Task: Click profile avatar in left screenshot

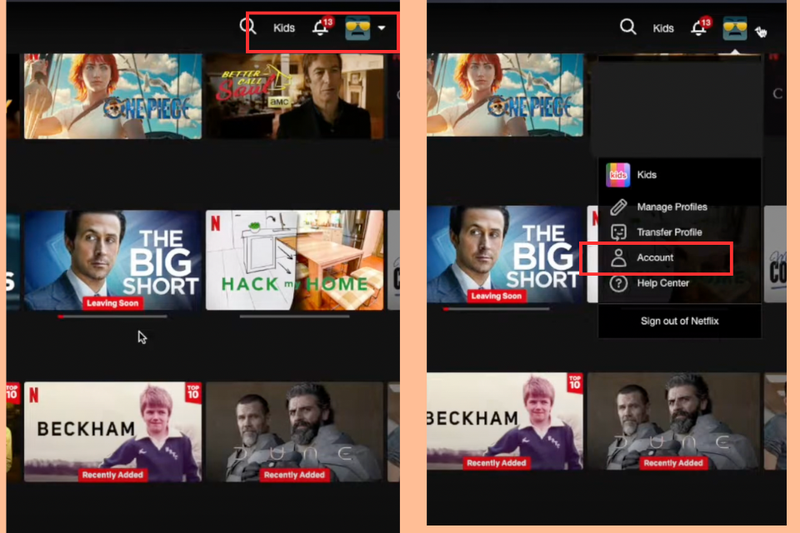Action: point(358,28)
